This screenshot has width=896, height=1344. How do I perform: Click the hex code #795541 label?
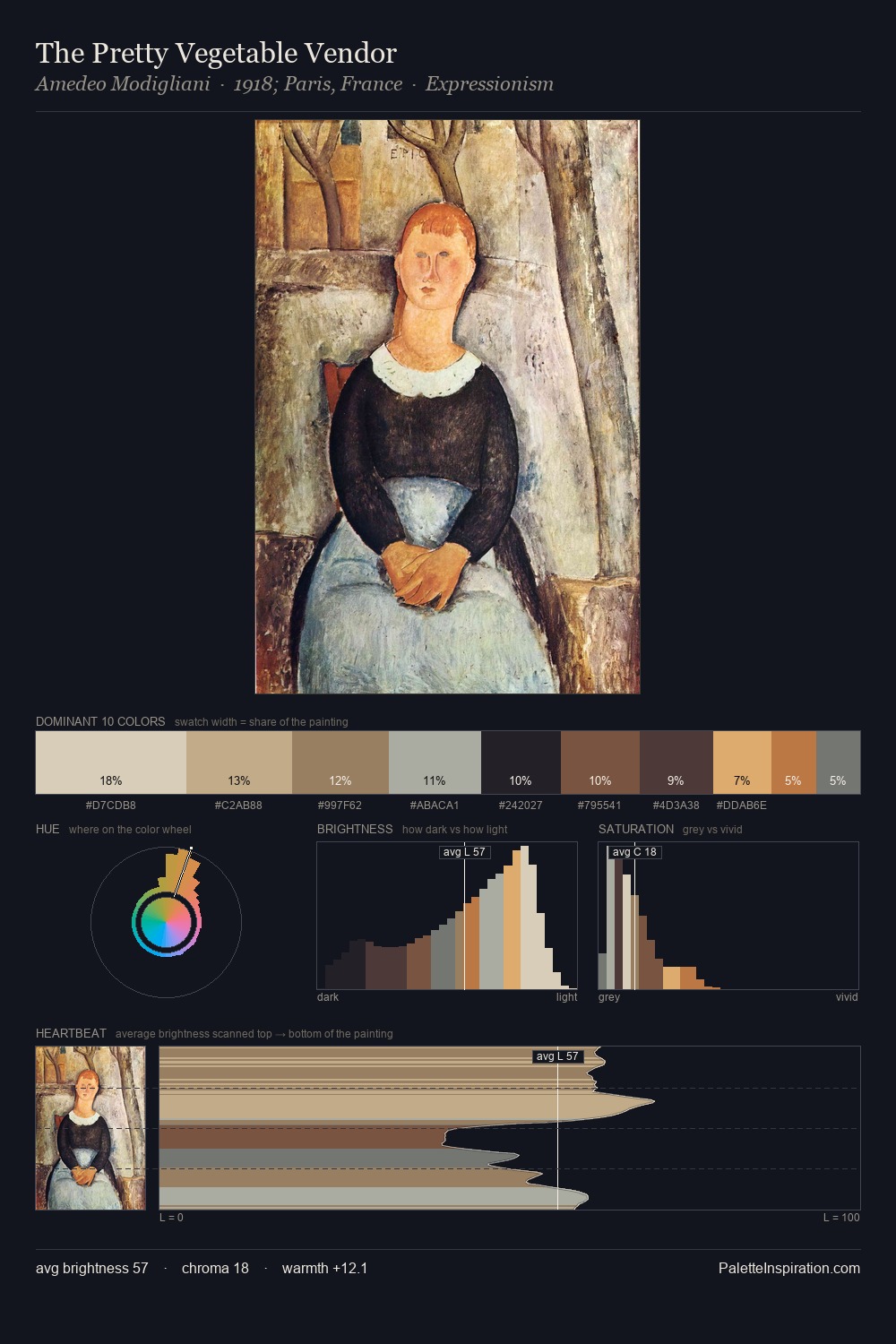(600, 806)
